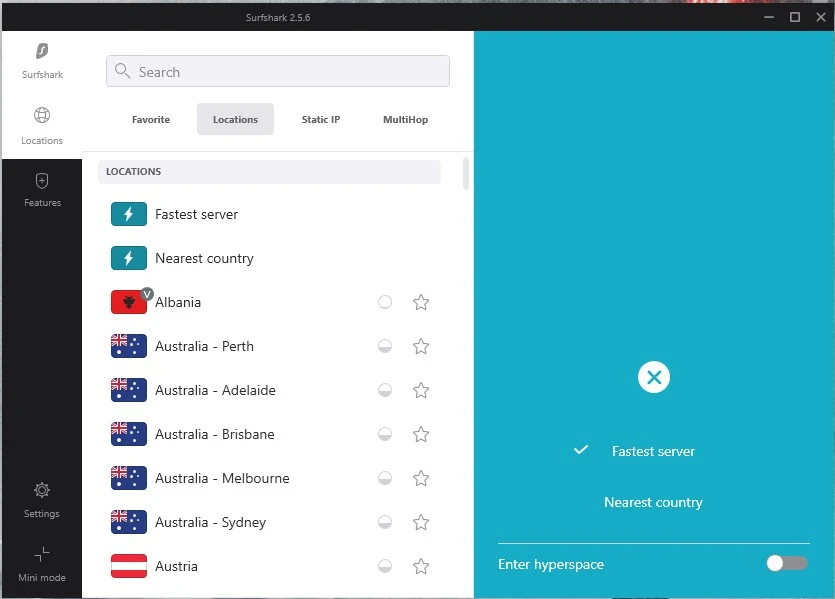The image size is (835, 599).
Task: Add Australia - Melbourne to favorites
Action: click(421, 478)
